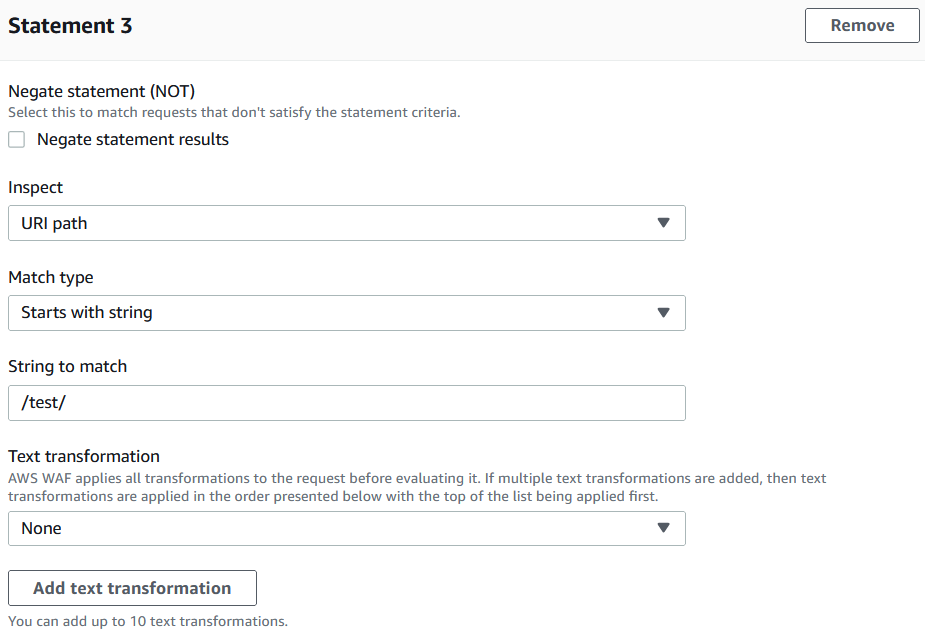Click the Add text transformation button
This screenshot has width=925, height=631.
[x=132, y=588]
